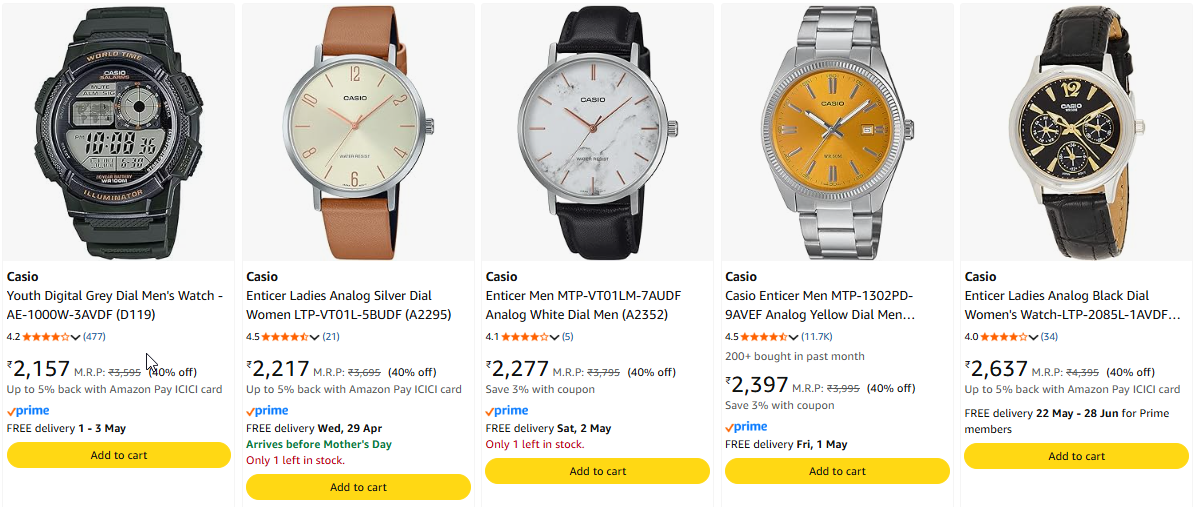Add the Enticer Yellow Dial watch to cart
This screenshot has height=507, width=1193.
pos(837,471)
